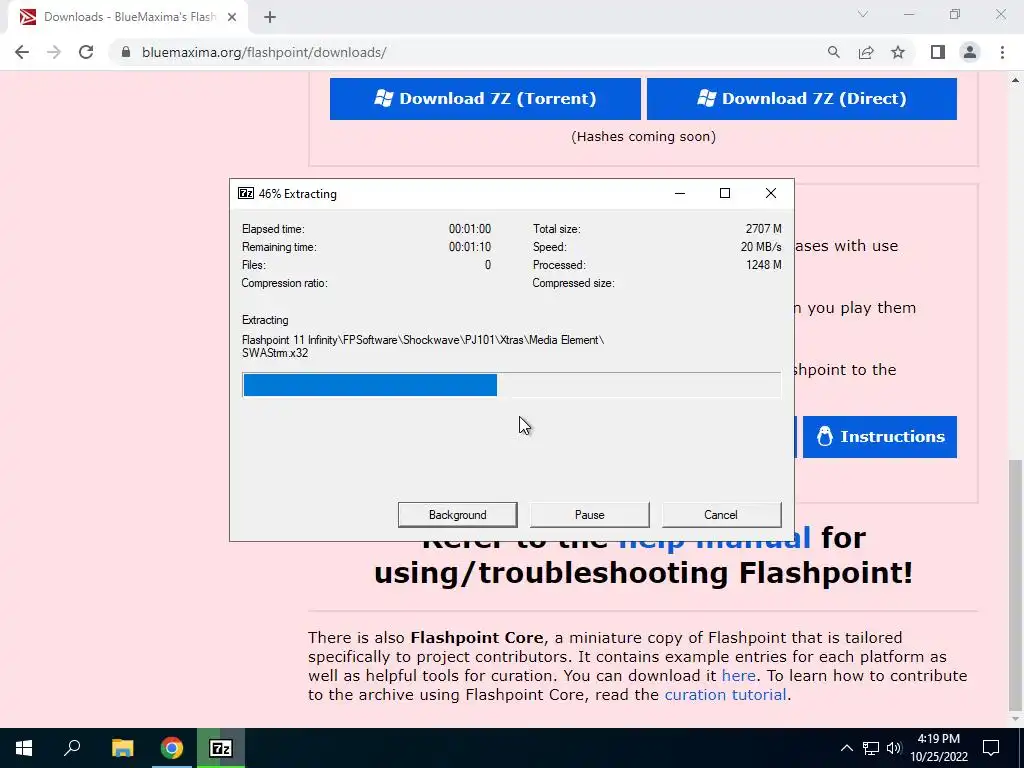Click 7-Zip icon in taskbar

(x=221, y=748)
